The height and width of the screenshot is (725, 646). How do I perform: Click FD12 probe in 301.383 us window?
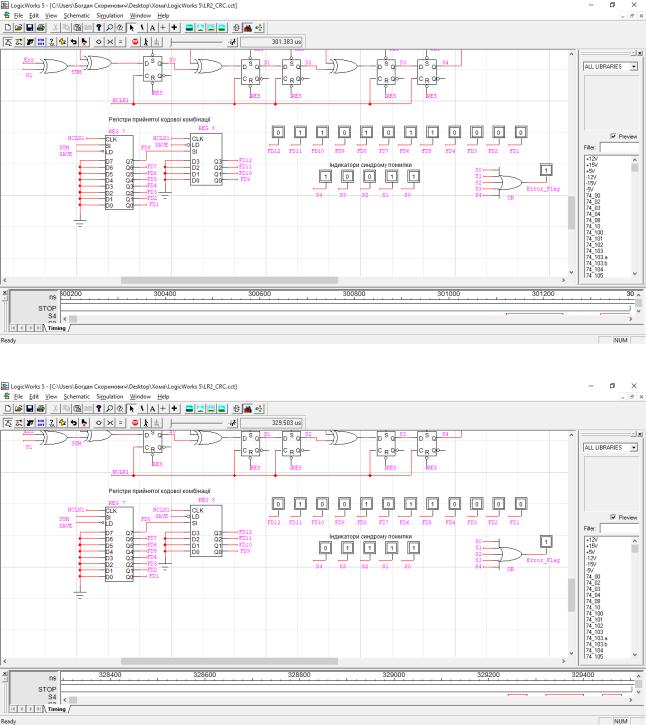tap(278, 132)
